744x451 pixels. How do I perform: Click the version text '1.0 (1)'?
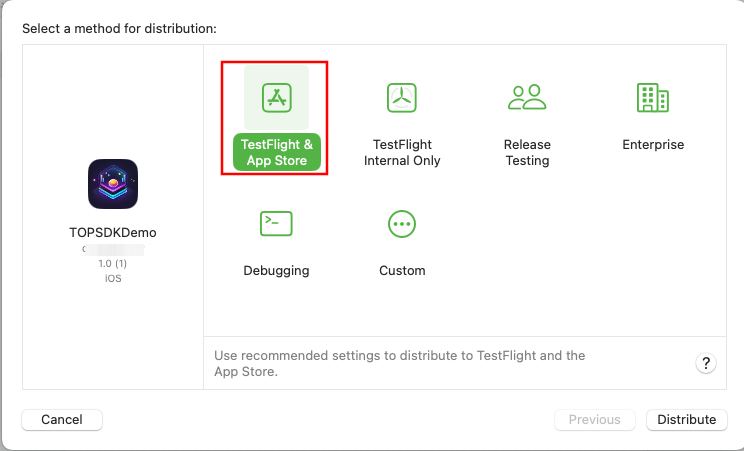pos(112,263)
